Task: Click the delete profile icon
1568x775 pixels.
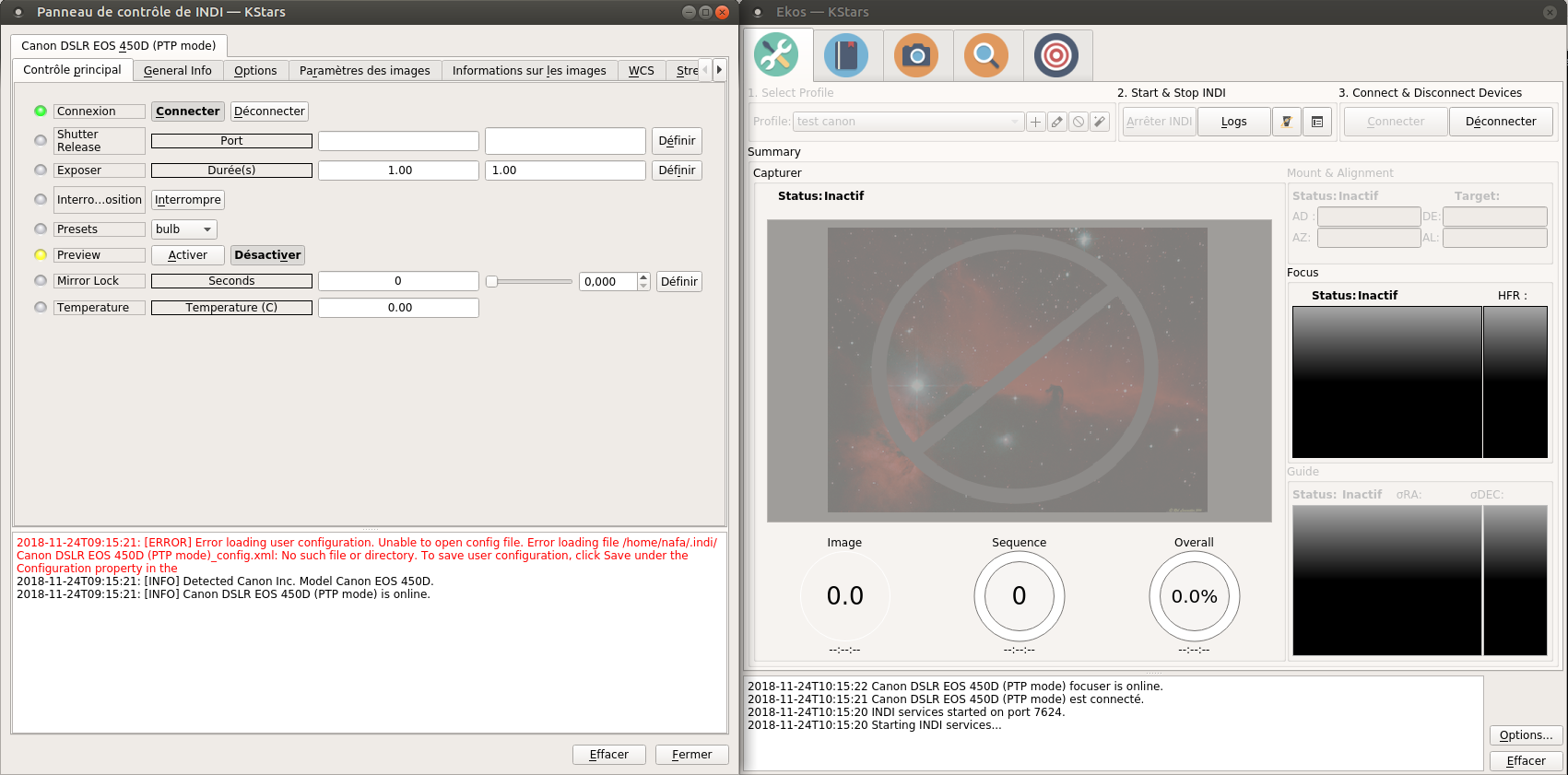Action: (1079, 122)
